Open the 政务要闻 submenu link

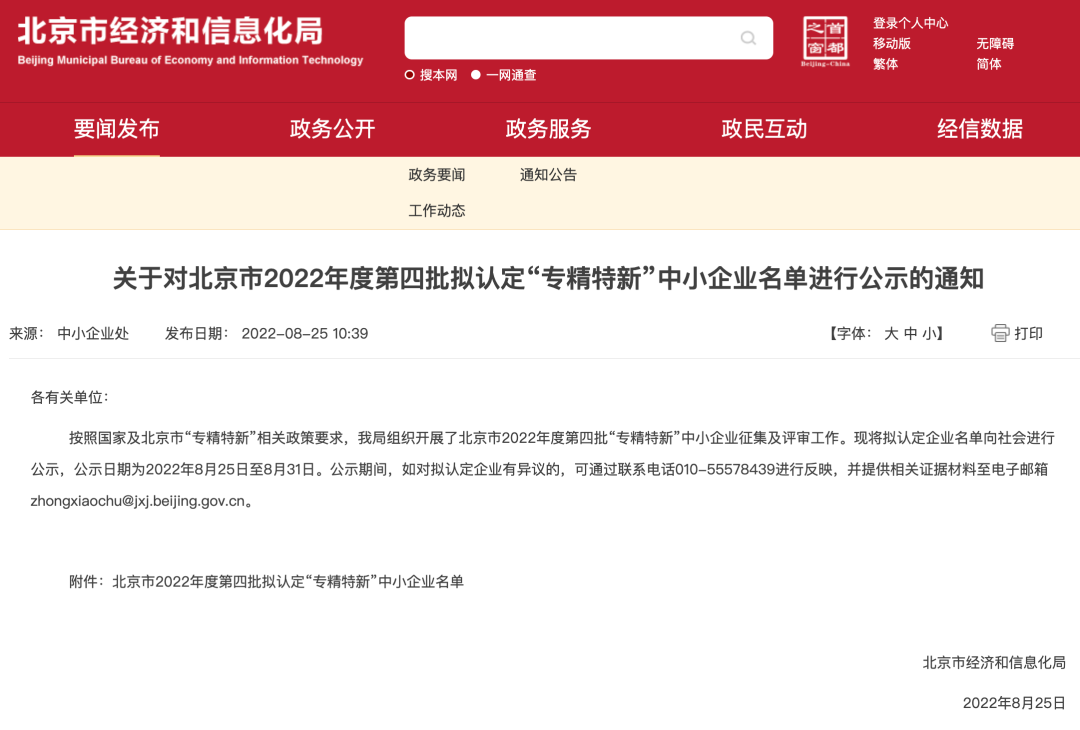[x=437, y=175]
